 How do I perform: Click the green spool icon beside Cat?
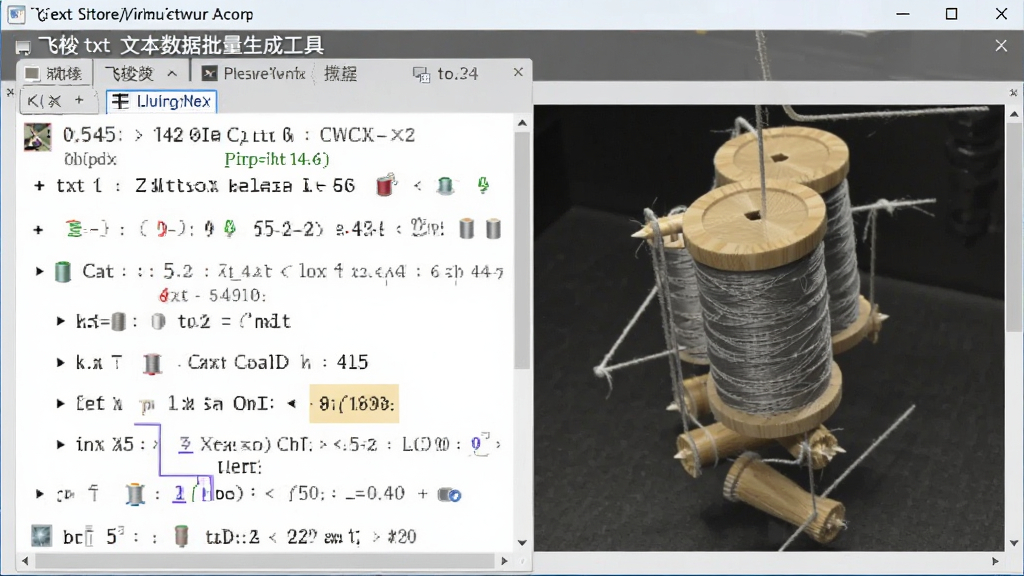point(63,272)
